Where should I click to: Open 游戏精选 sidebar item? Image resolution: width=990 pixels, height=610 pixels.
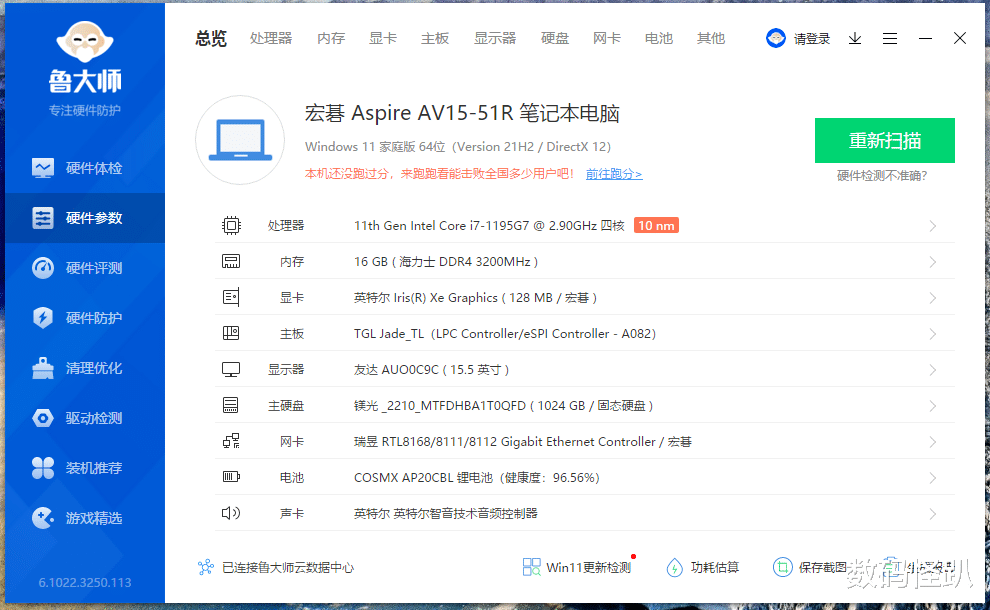point(85,518)
